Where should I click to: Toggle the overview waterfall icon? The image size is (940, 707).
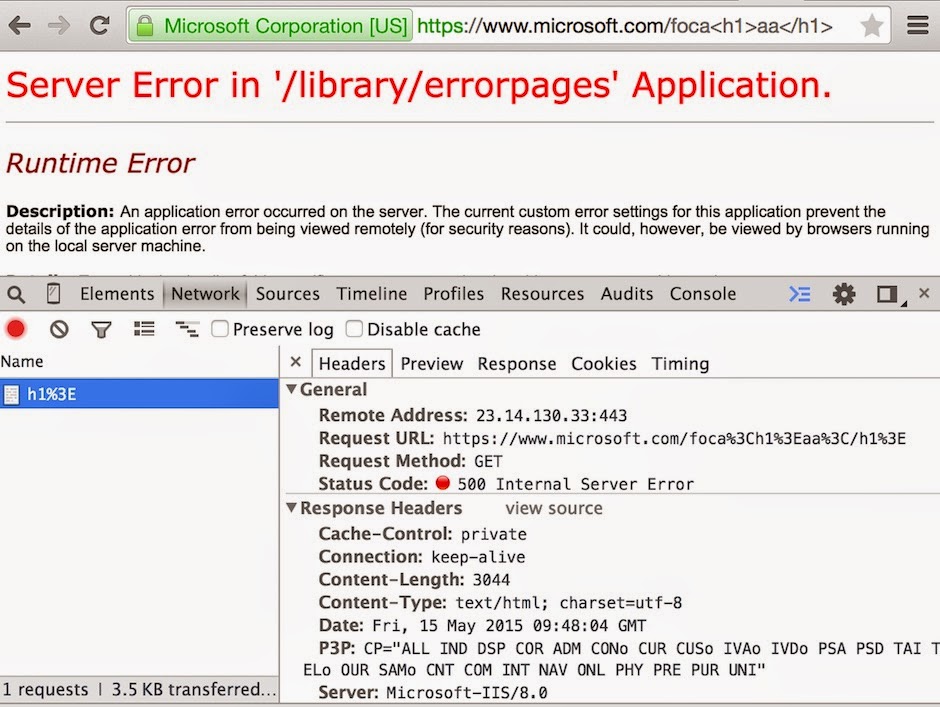187,329
